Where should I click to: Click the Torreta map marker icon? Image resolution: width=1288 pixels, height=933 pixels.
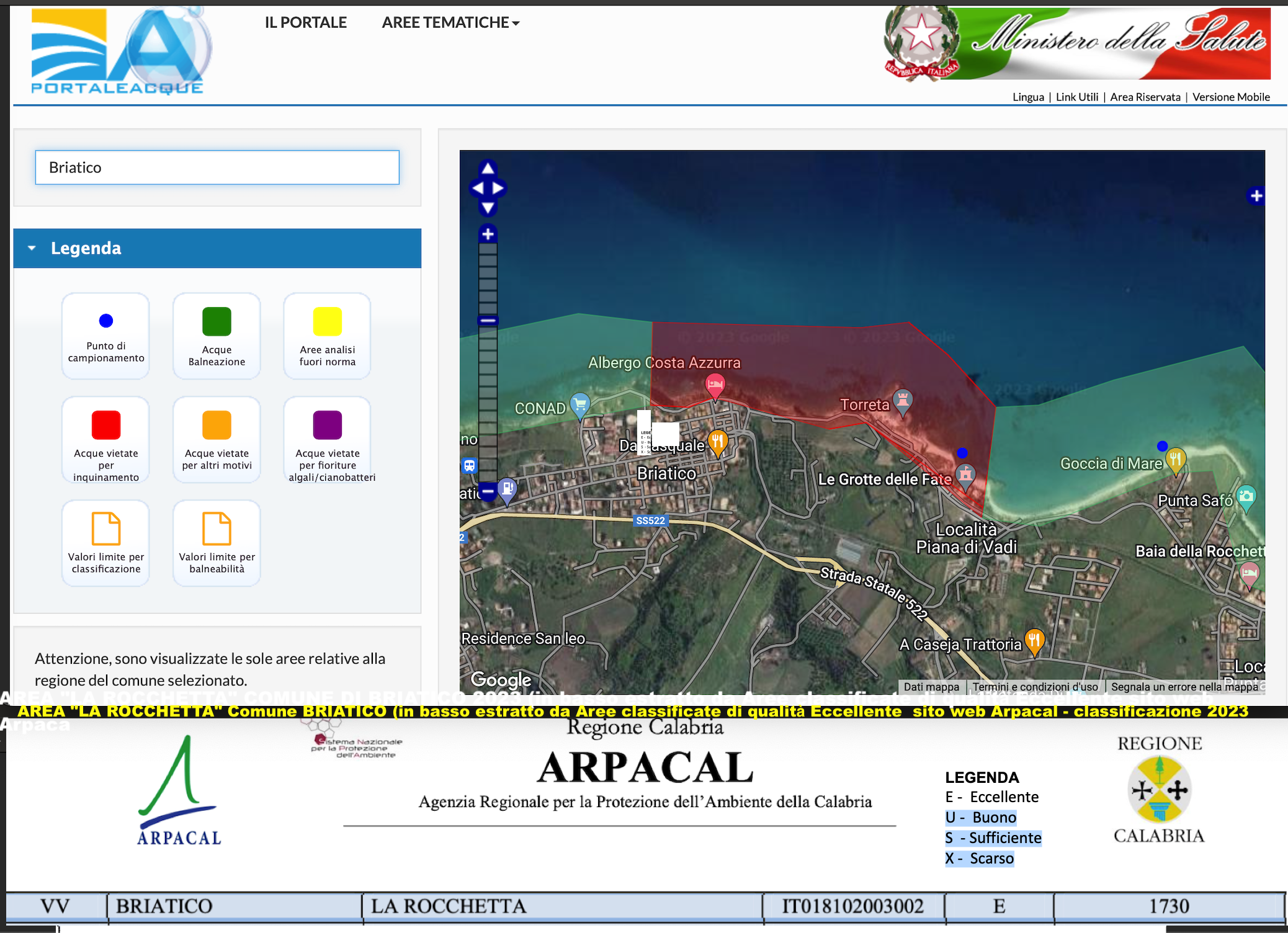[903, 398]
